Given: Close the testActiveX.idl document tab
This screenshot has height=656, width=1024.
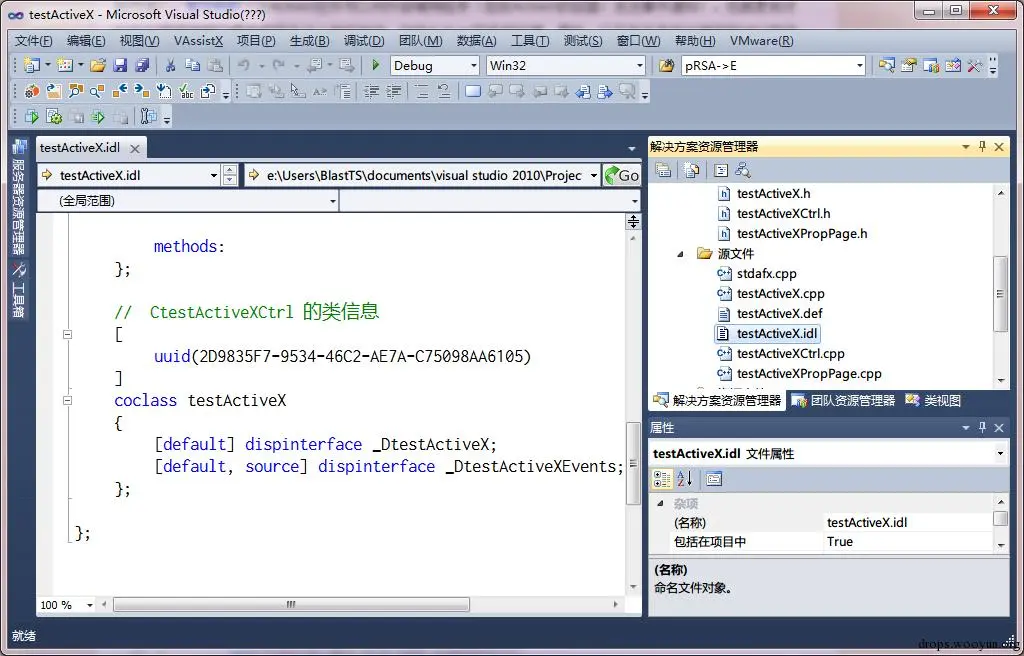Looking at the screenshot, I should point(135,148).
